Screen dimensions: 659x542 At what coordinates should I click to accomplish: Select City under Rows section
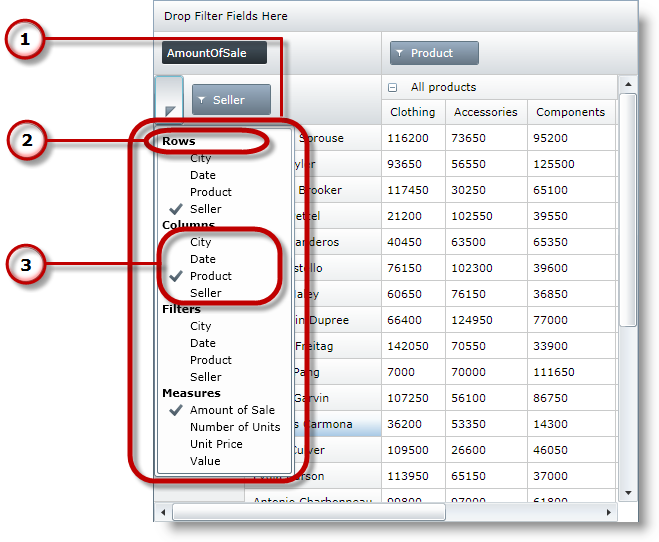click(x=200, y=158)
